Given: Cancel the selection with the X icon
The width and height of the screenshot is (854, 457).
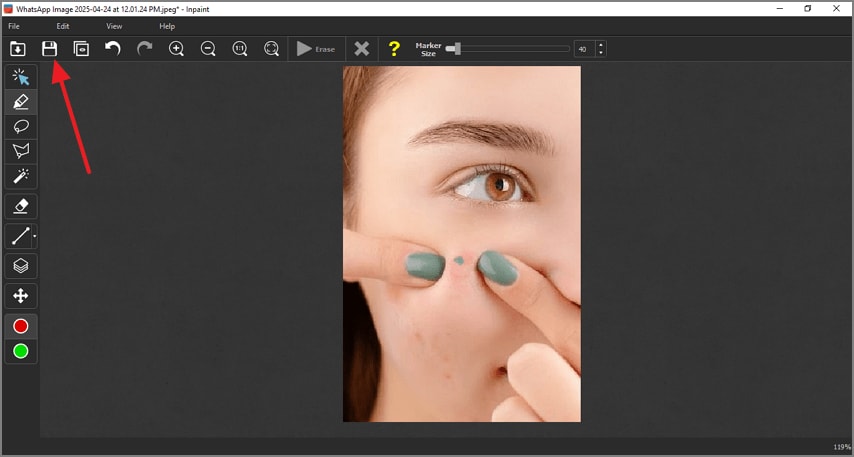Looking at the screenshot, I should point(362,49).
